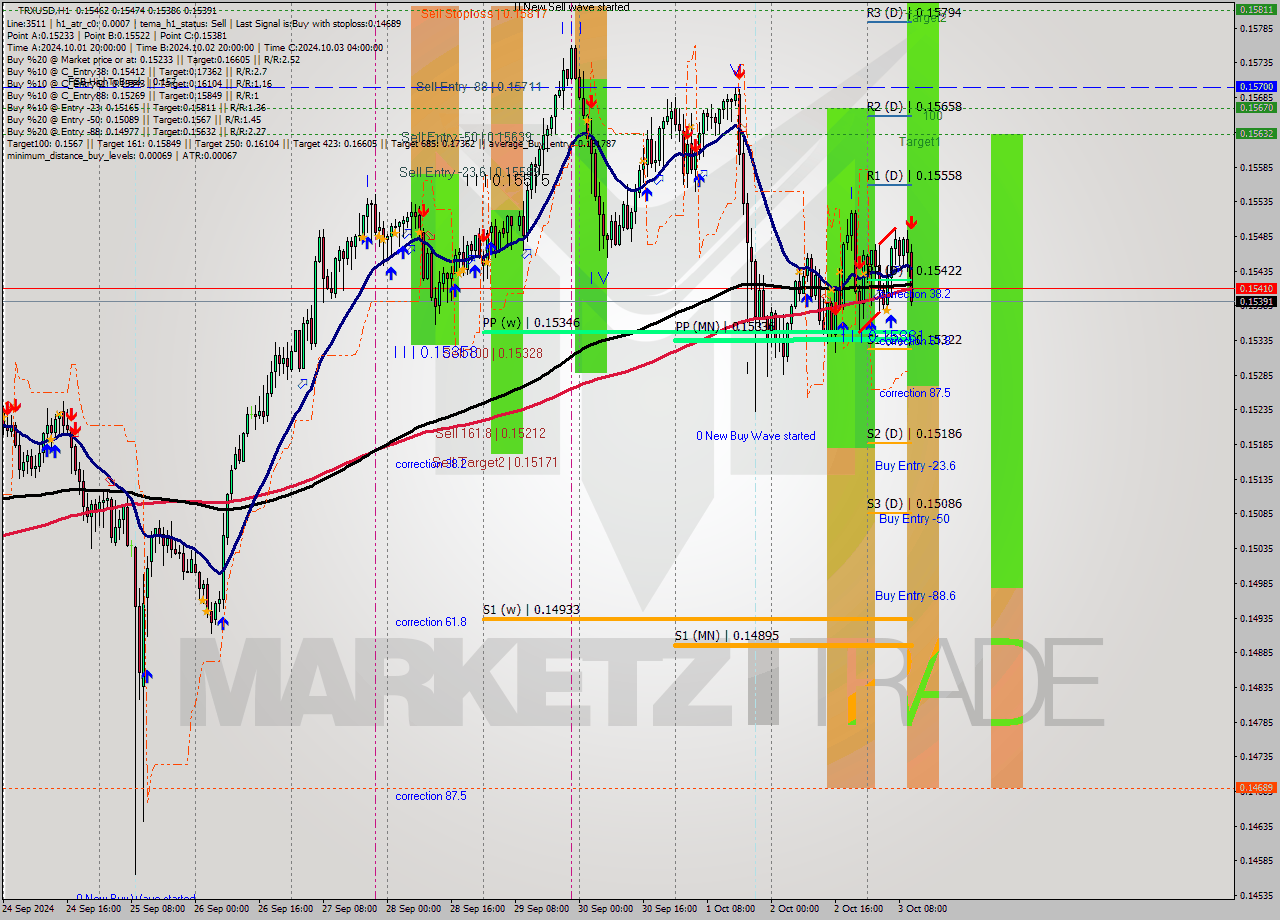
Task: Click the 1 Oct 08:00 time axis label
Action: click(x=731, y=909)
